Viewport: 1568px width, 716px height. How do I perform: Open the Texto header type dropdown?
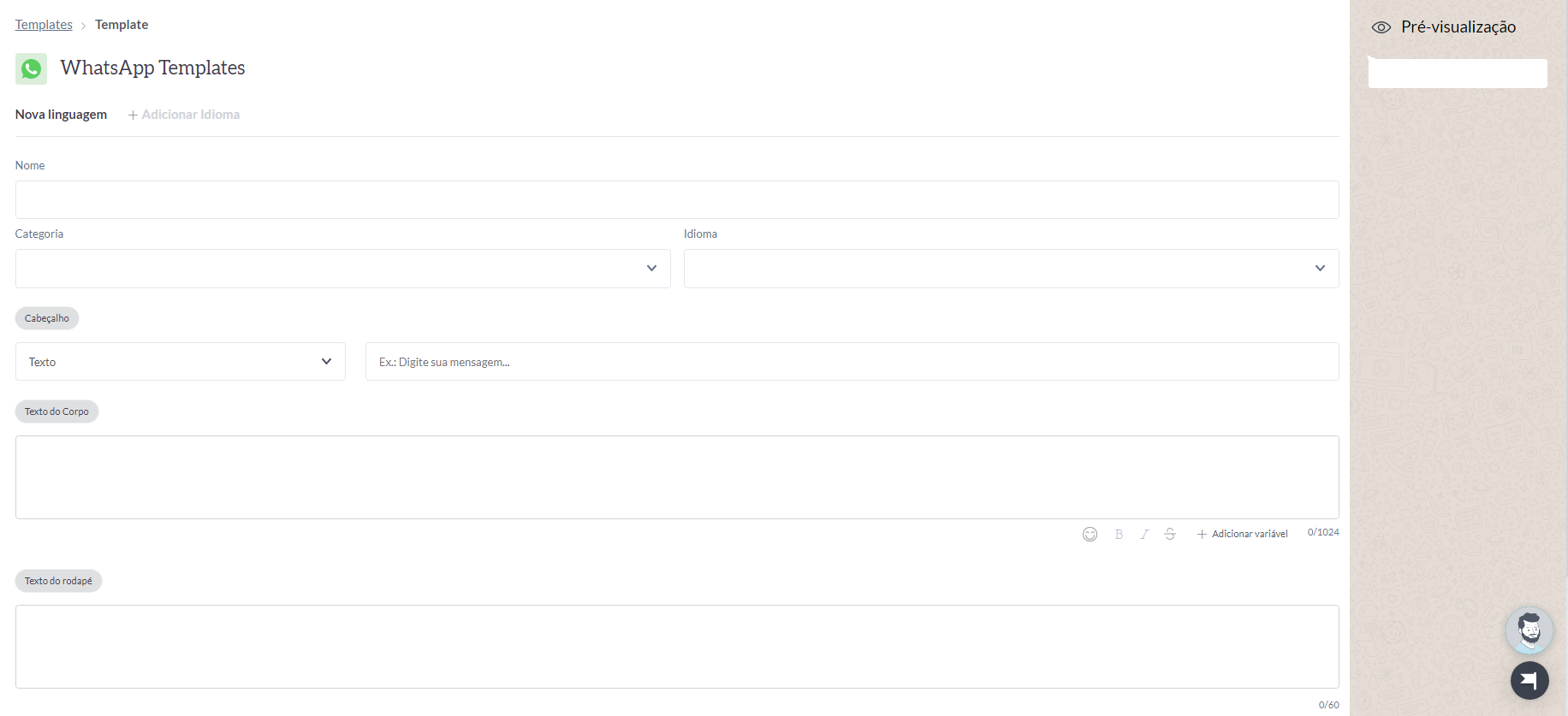click(180, 362)
